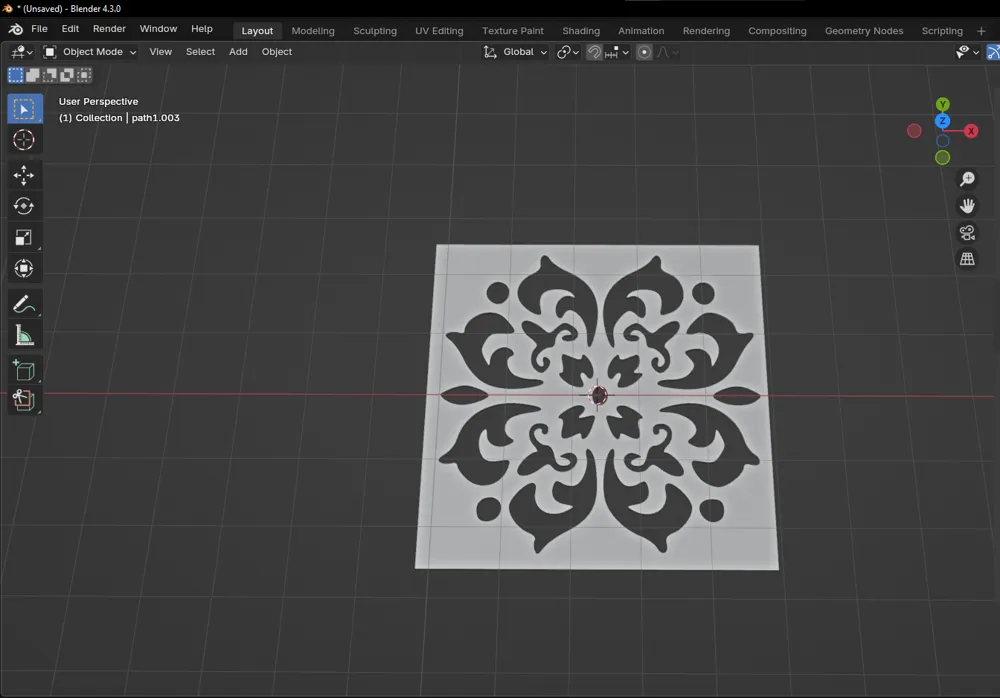1000x698 pixels.
Task: Click the Pan view hand icon
Action: coord(967,205)
